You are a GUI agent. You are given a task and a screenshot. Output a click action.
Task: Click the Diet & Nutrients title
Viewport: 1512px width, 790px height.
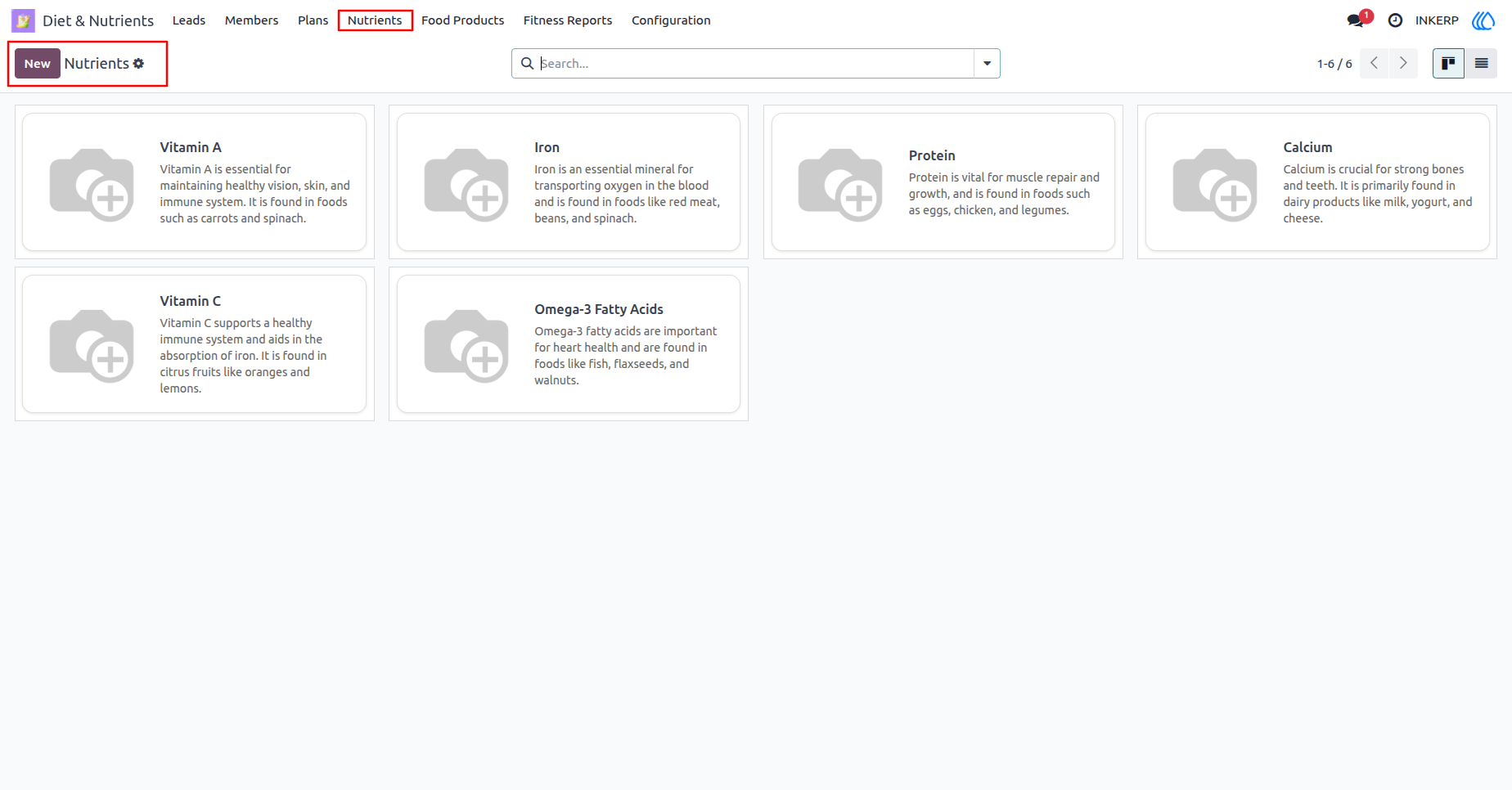point(98,20)
